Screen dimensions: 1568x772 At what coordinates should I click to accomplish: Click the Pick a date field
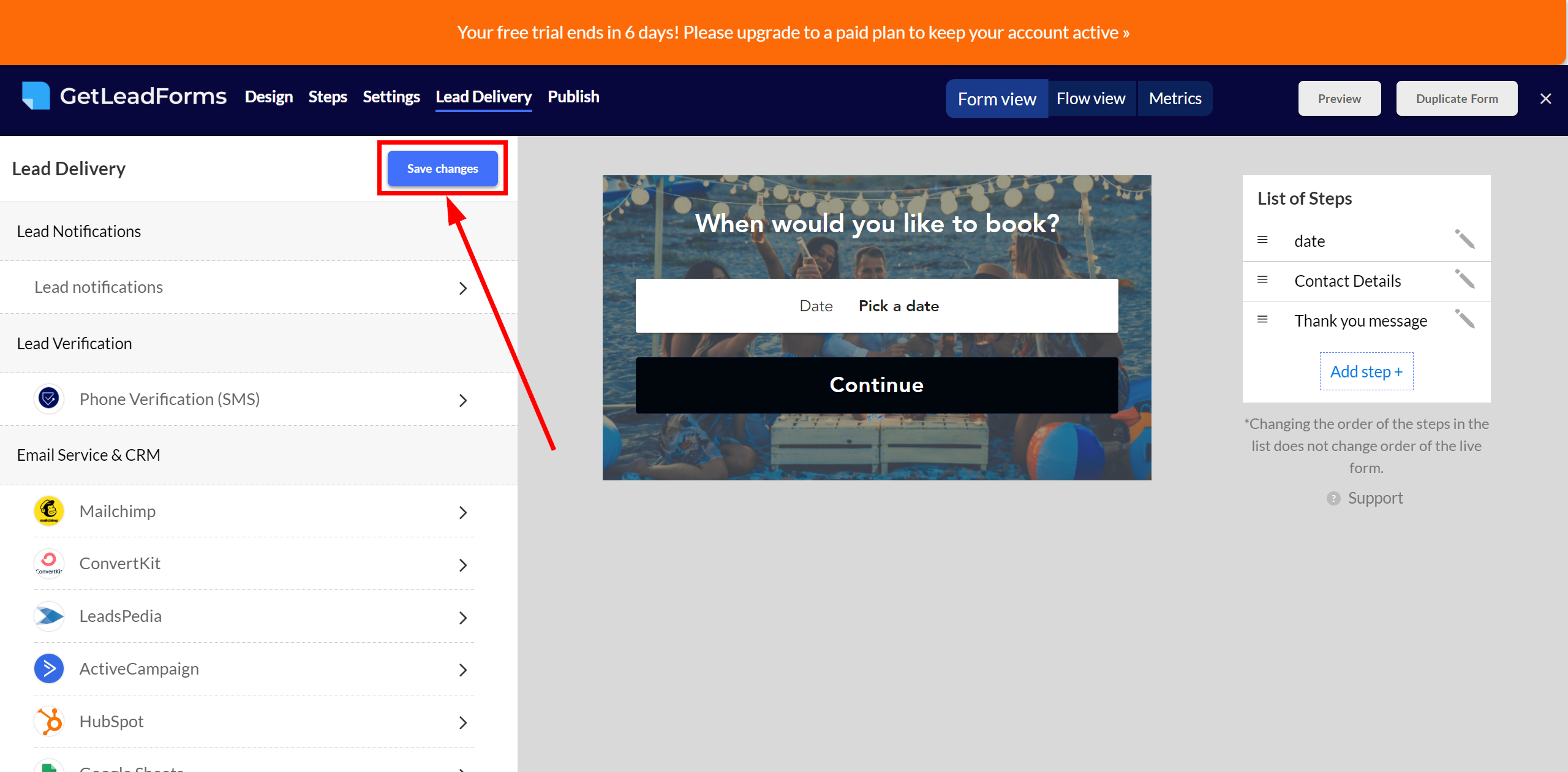(876, 306)
